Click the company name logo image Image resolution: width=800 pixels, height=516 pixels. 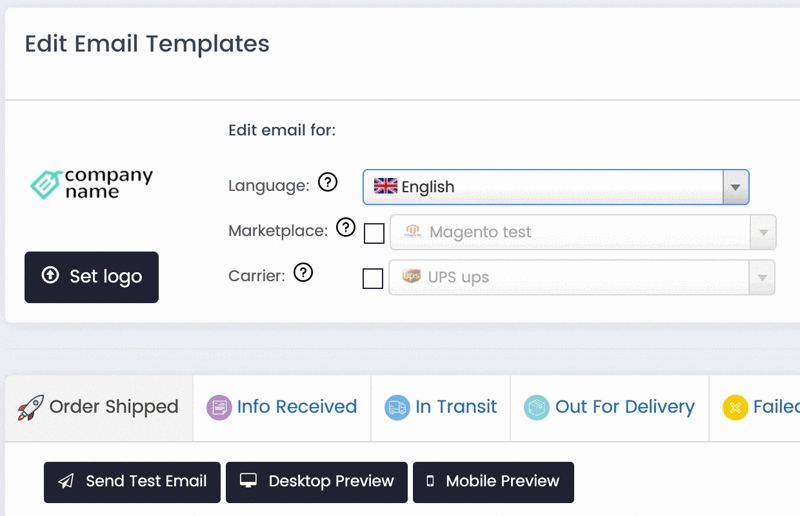pyautogui.click(x=91, y=183)
